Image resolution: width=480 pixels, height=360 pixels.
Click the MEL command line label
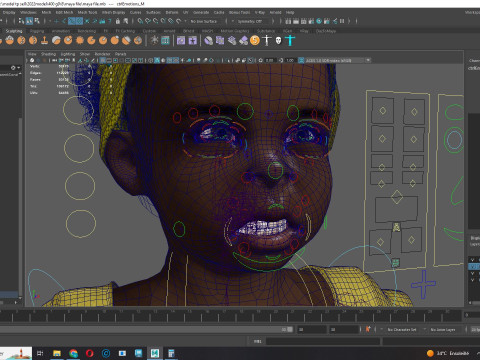pos(258,341)
